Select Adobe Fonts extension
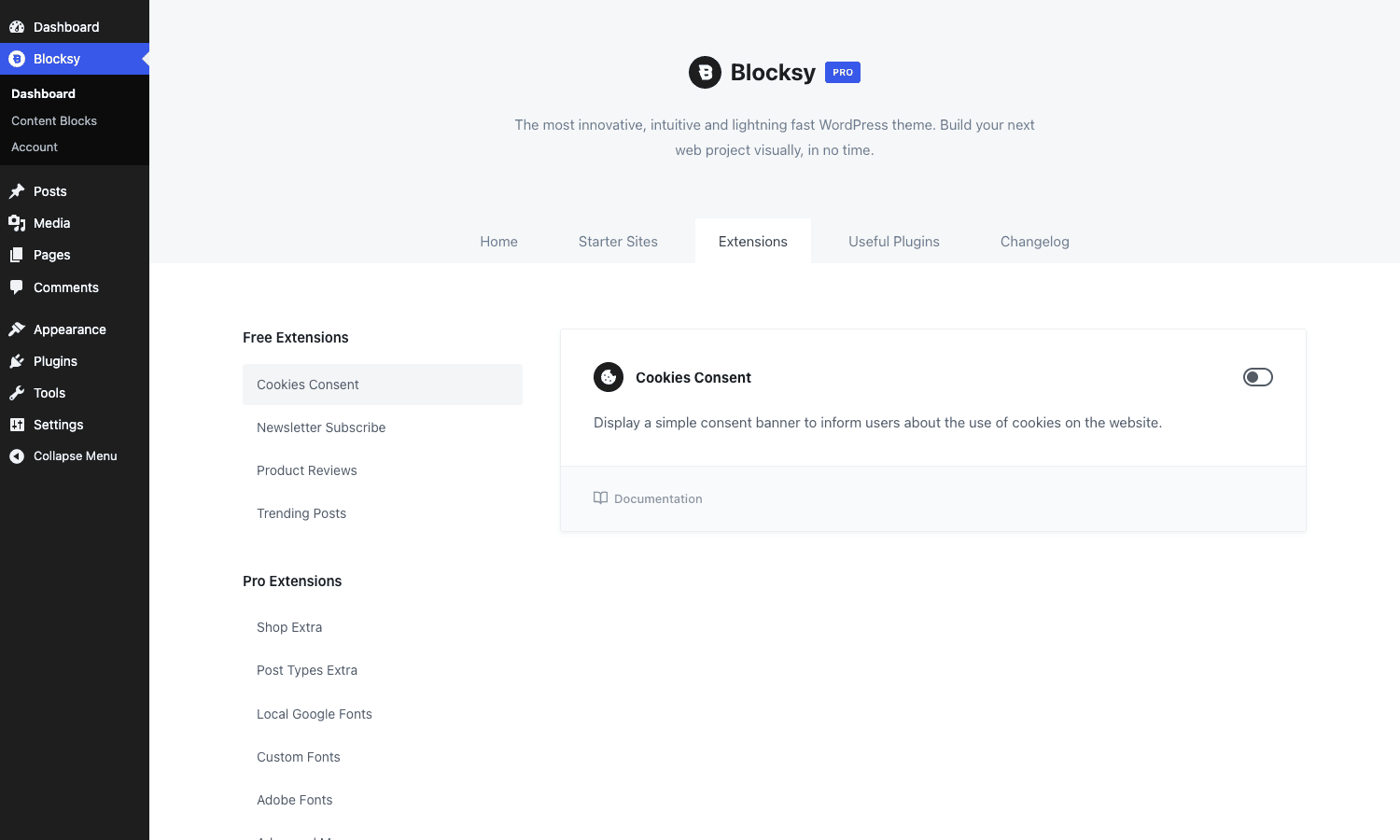 (x=383, y=800)
